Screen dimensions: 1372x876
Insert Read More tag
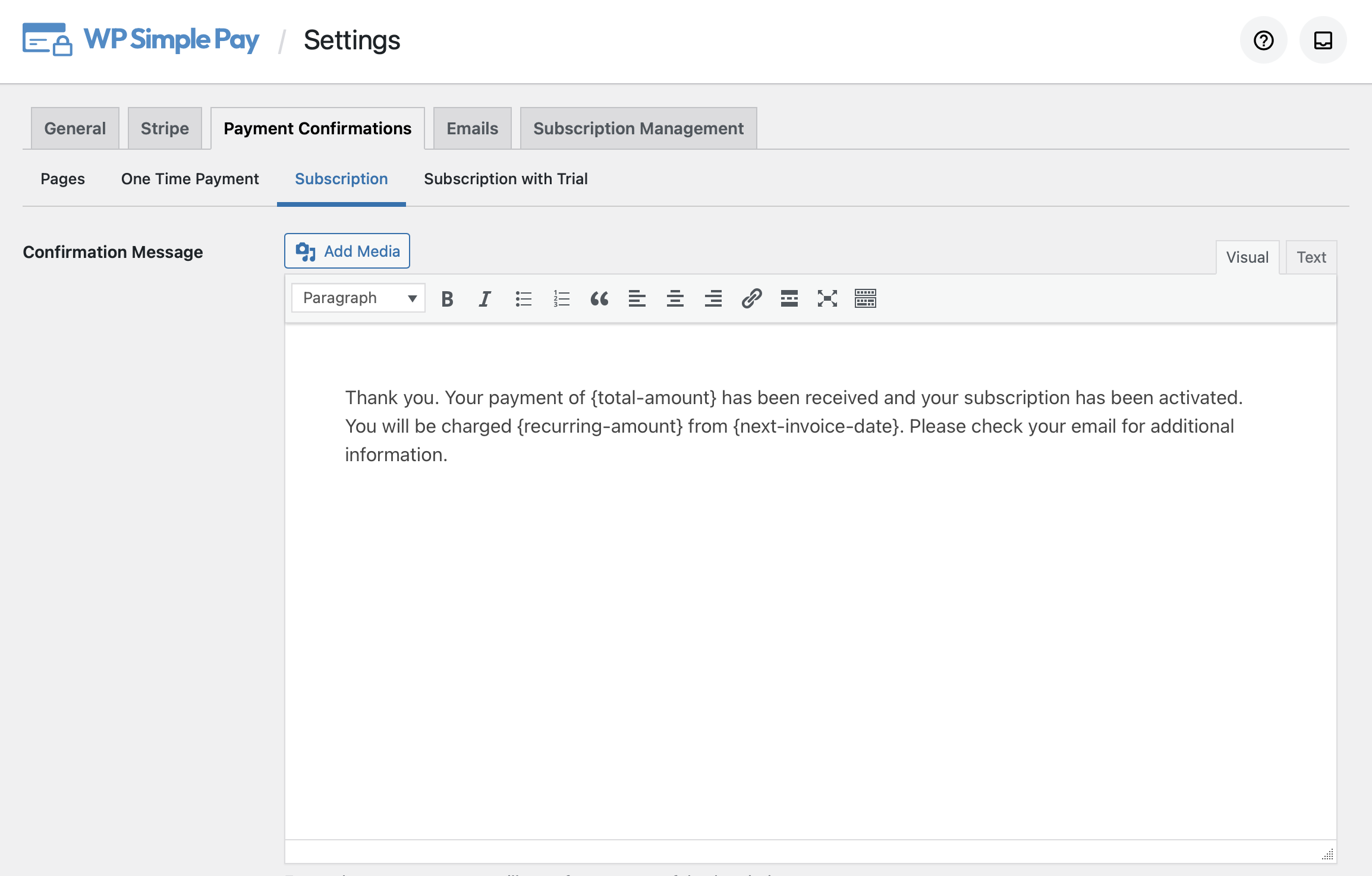[x=789, y=298]
